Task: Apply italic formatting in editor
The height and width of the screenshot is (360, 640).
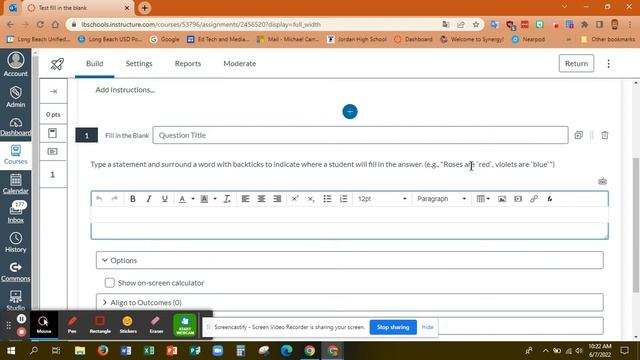Action: [x=149, y=199]
